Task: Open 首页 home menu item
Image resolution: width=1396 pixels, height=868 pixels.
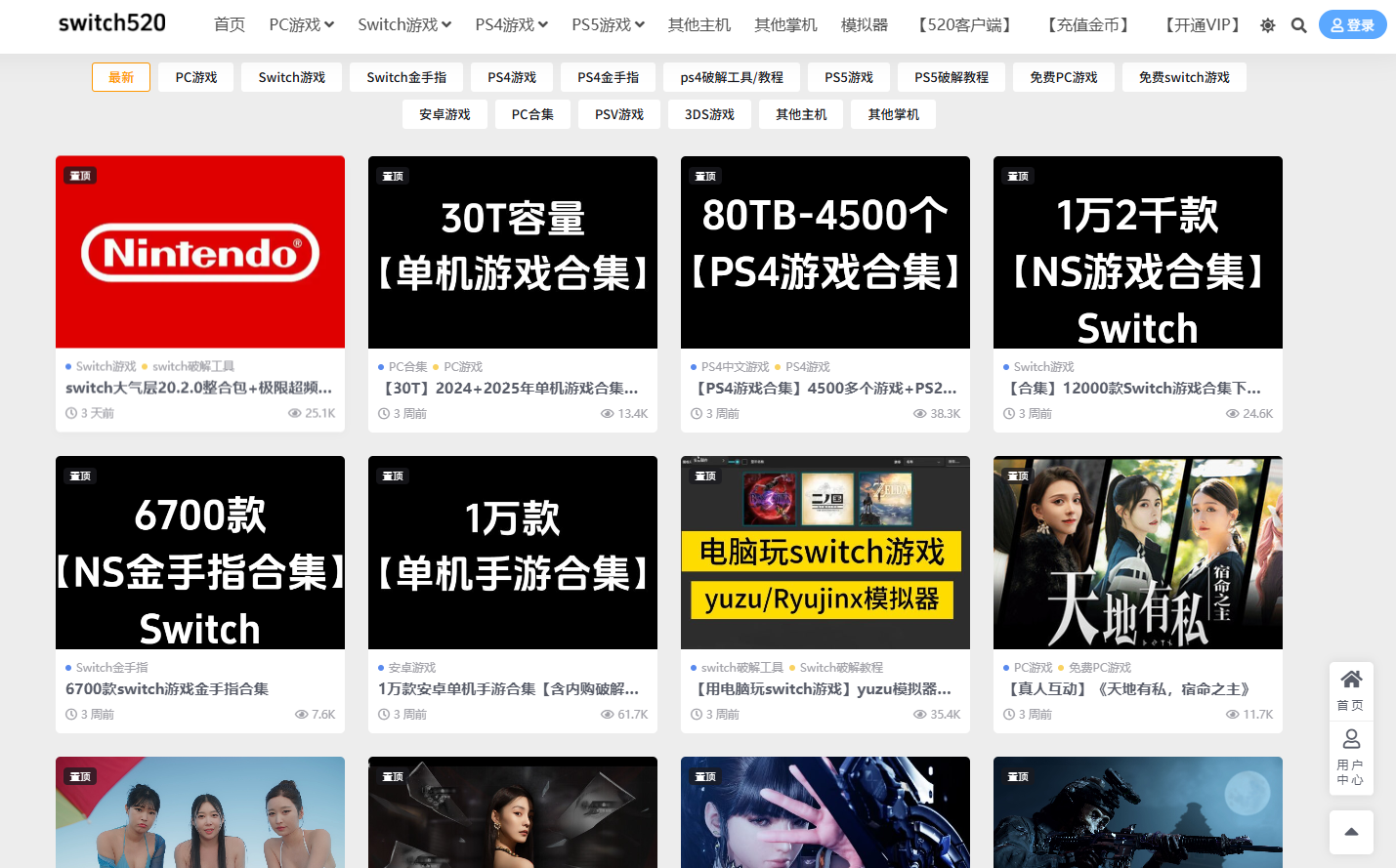Action: [x=230, y=24]
